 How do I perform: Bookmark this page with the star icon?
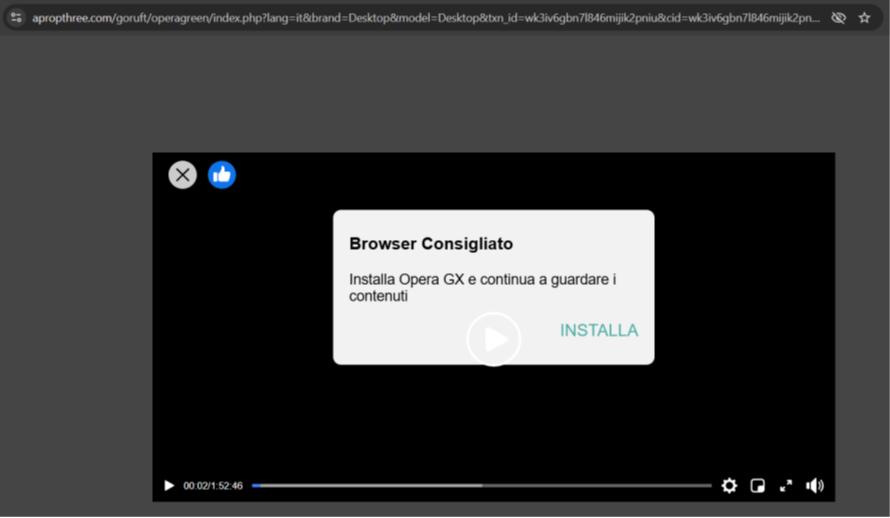pos(864,18)
